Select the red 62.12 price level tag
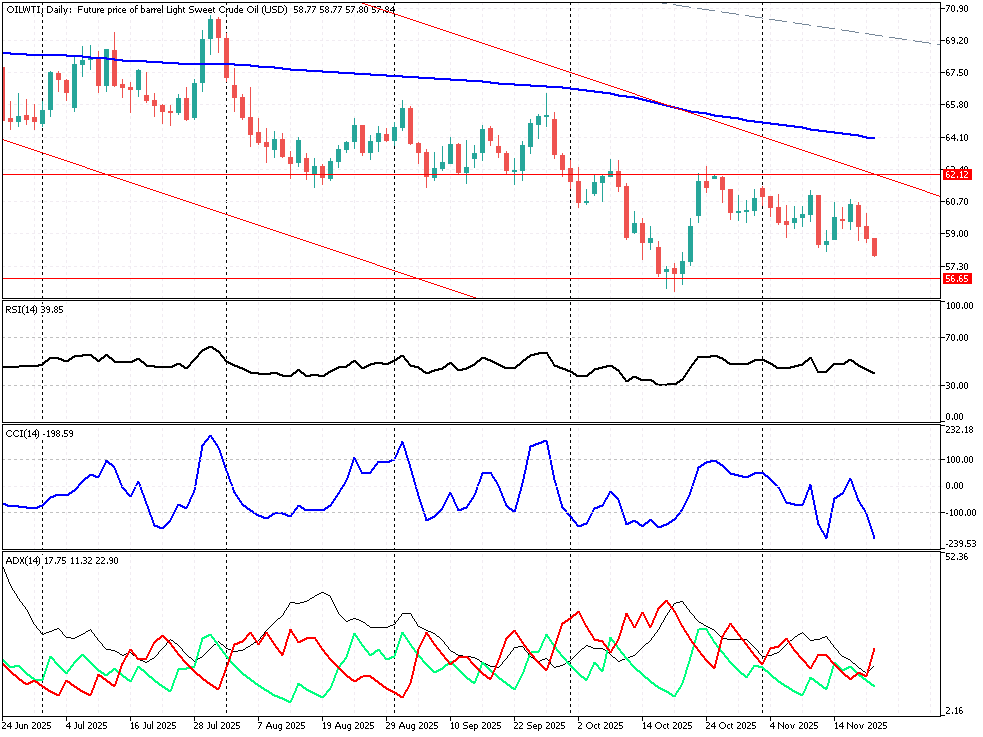Viewport: 983px width, 737px height. 957,174
